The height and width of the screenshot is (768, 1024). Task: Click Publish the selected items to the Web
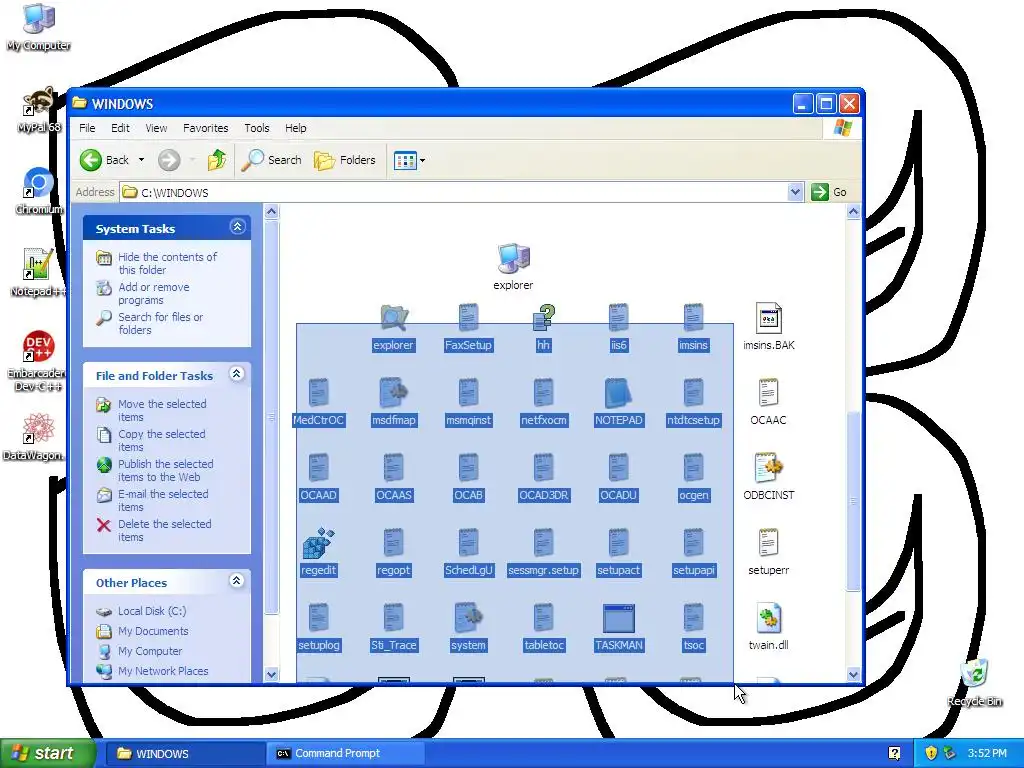click(165, 470)
